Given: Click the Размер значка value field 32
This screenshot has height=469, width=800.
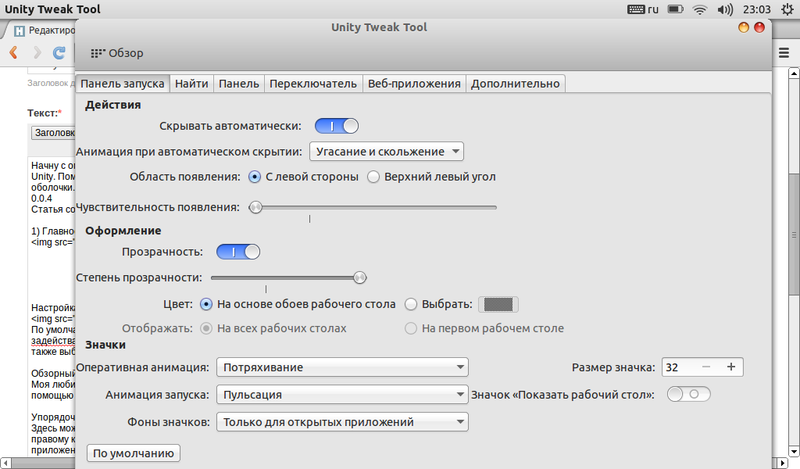Looking at the screenshot, I should point(679,367).
